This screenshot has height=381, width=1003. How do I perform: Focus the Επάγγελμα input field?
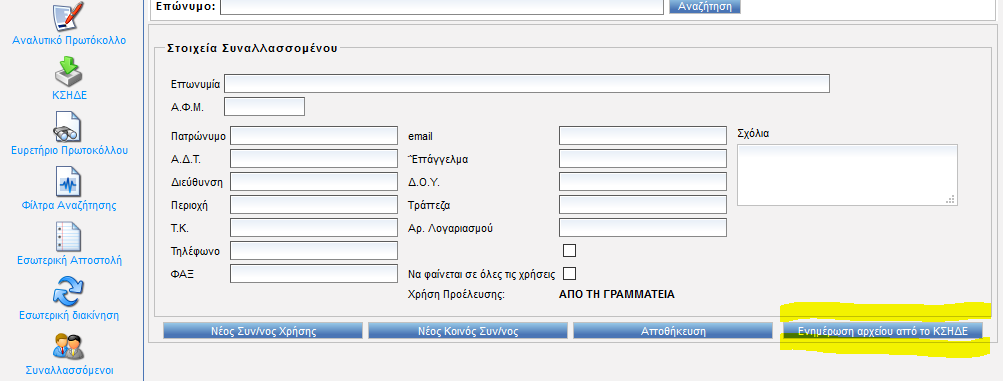[643, 159]
